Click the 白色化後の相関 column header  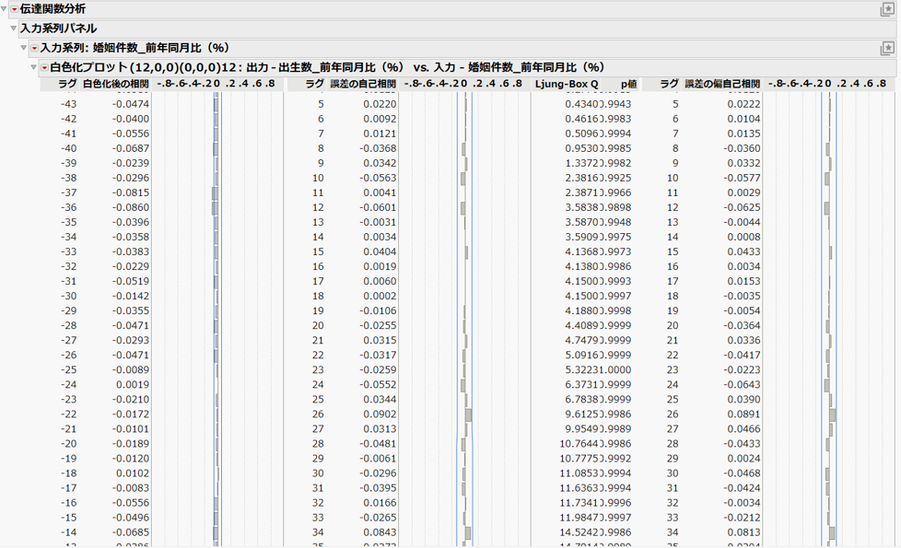116,84
